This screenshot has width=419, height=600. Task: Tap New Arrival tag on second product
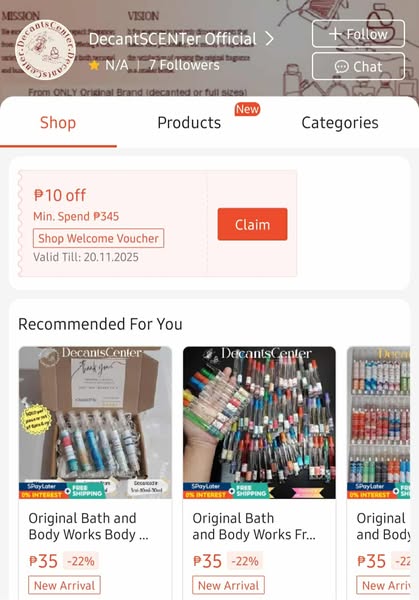(x=228, y=585)
